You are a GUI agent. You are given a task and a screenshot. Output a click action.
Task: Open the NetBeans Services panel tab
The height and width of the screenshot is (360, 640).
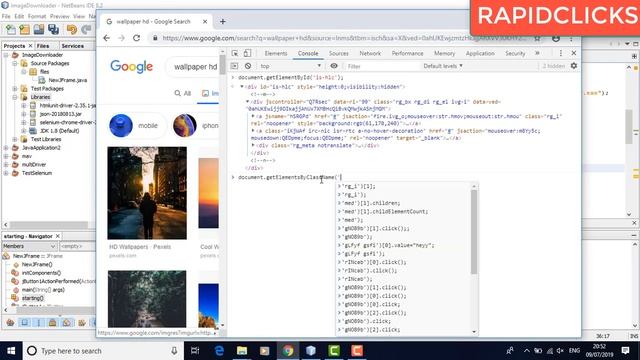pyautogui.click(x=73, y=46)
